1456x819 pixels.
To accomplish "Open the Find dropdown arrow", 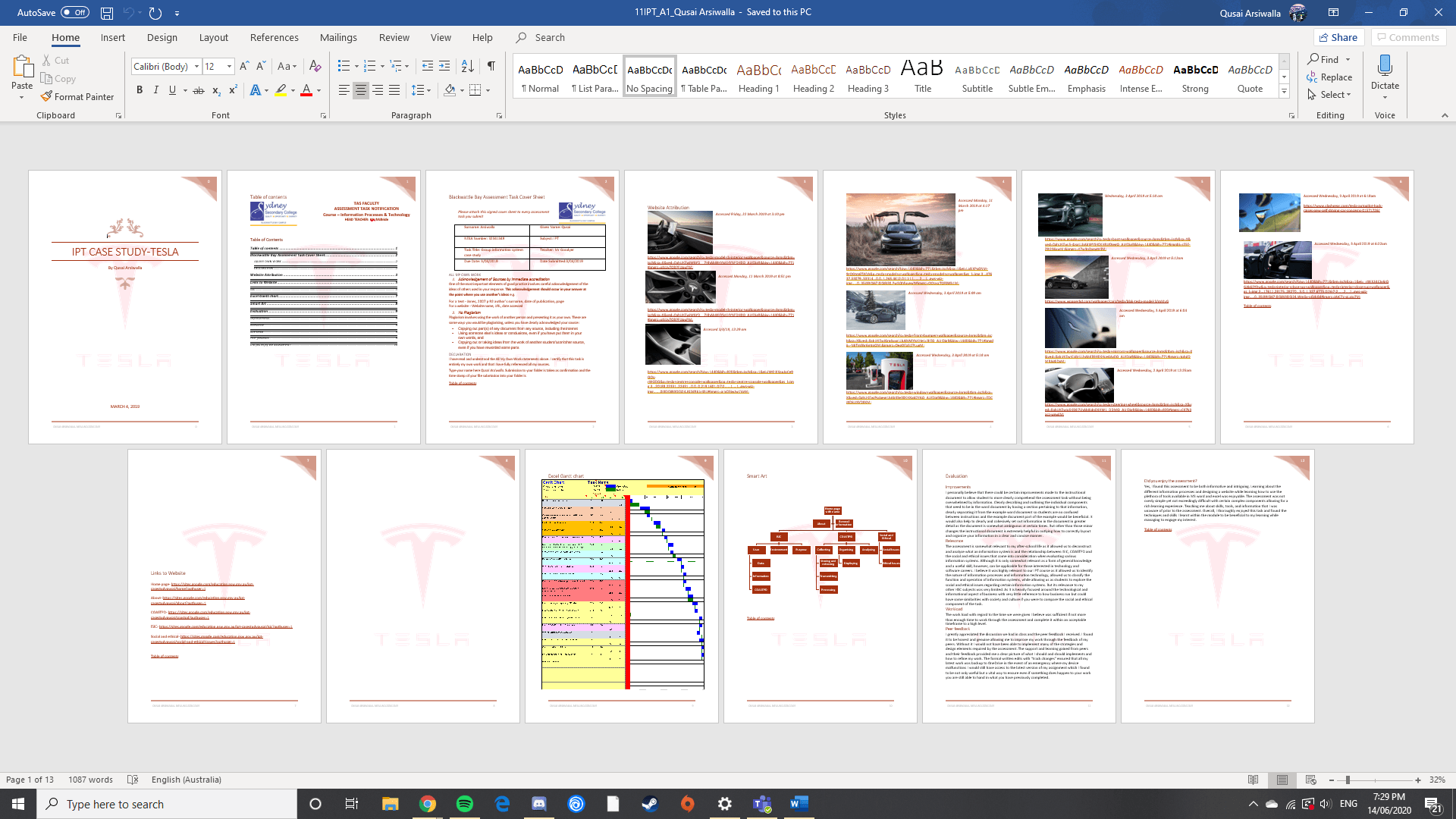I will (1348, 60).
